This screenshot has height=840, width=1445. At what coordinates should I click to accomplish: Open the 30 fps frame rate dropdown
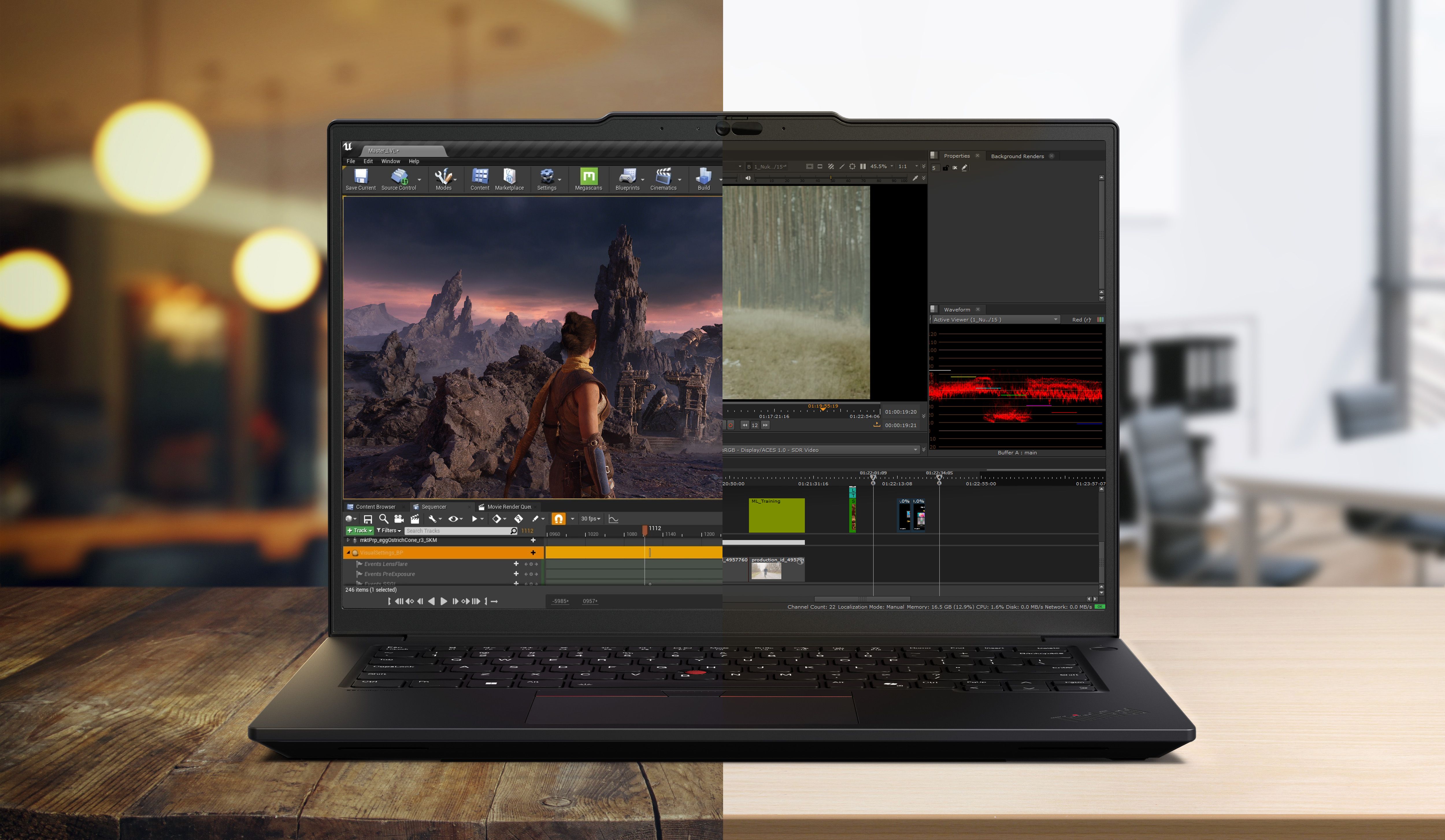point(591,519)
